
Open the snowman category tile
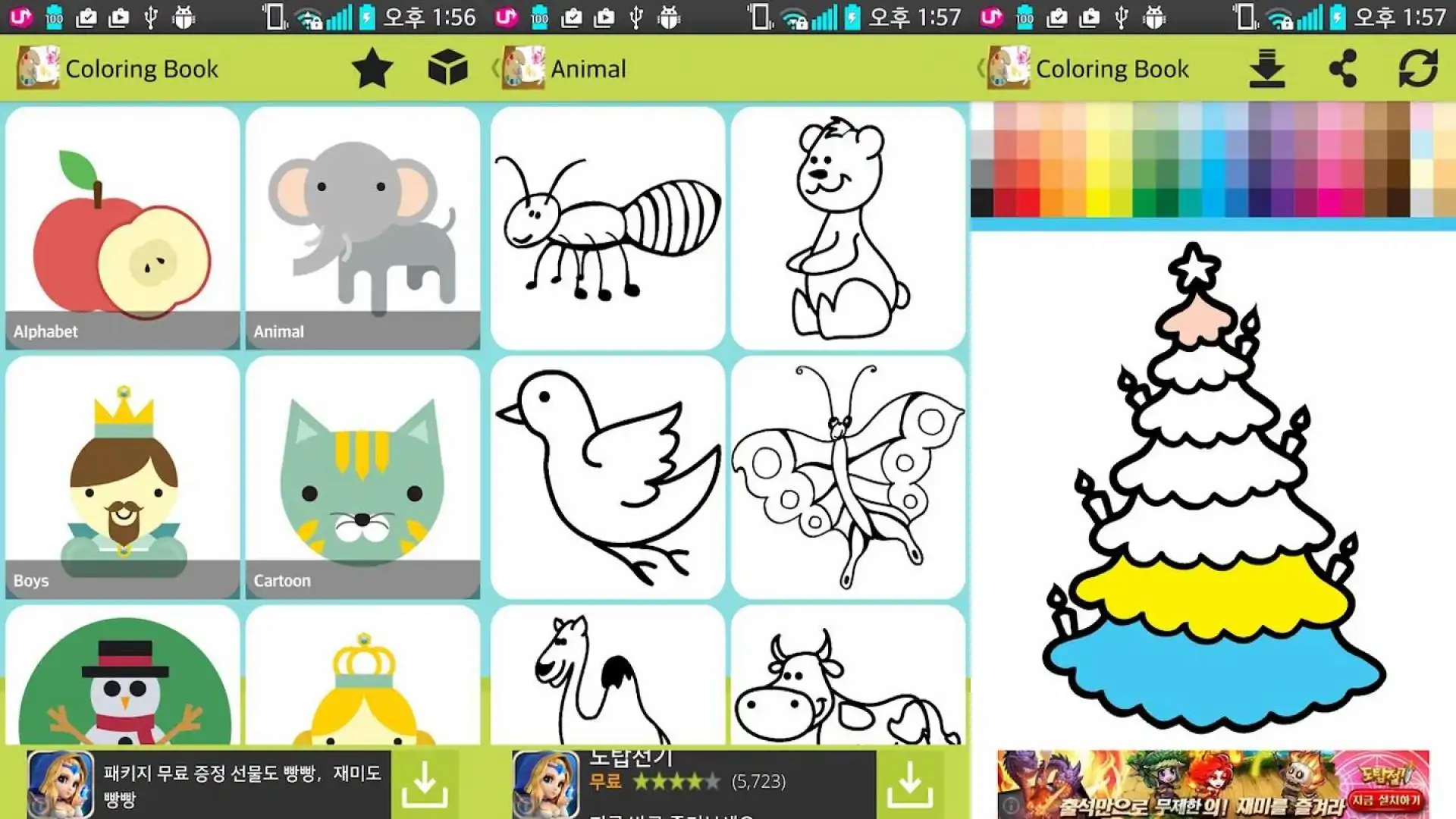pyautogui.click(x=122, y=675)
